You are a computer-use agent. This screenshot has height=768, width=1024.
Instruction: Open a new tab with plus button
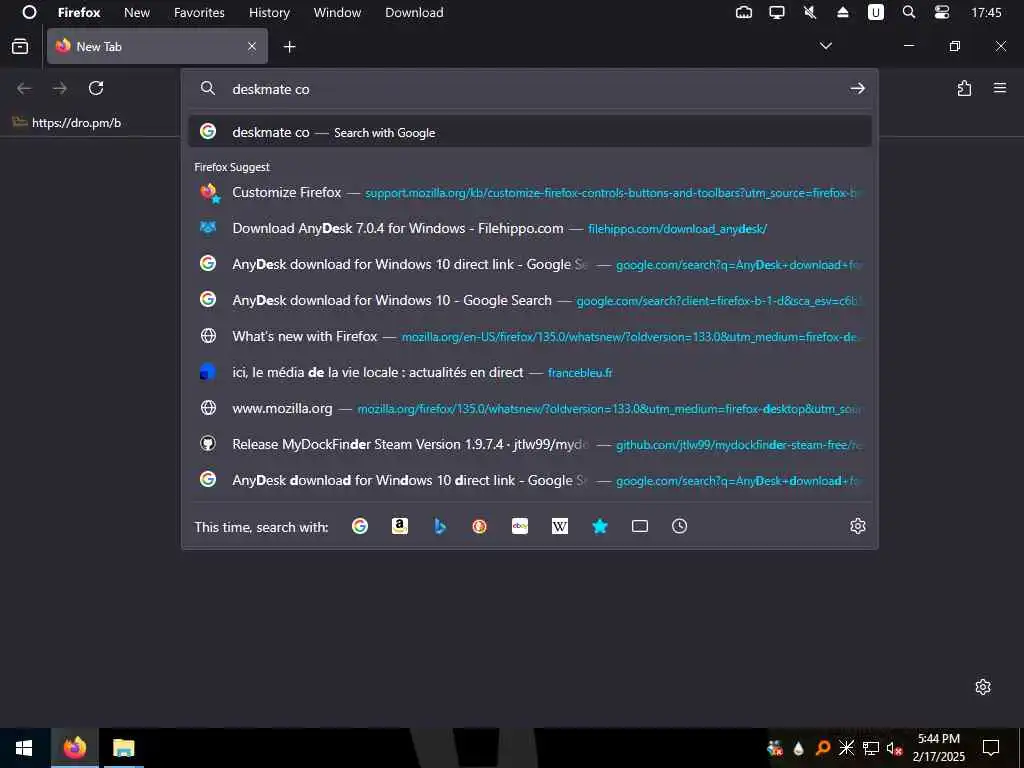point(289,46)
